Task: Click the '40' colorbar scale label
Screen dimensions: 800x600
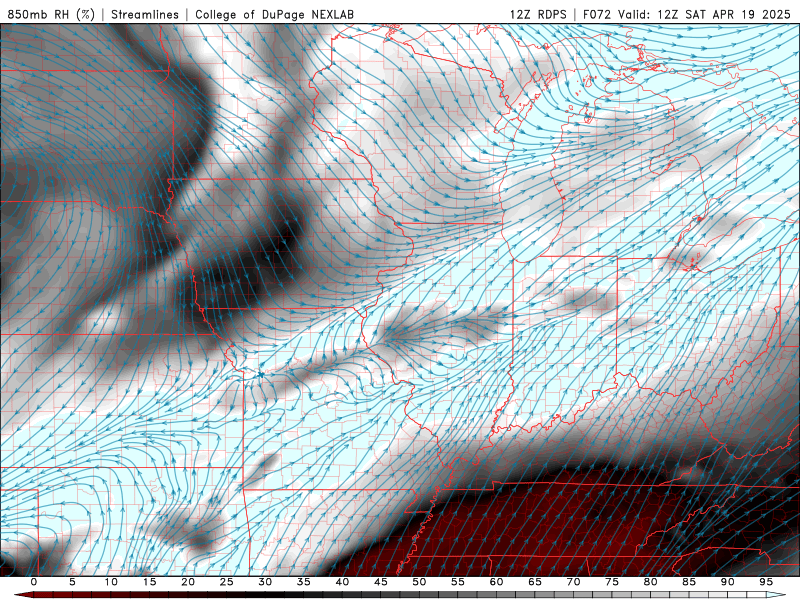Action: (x=342, y=582)
